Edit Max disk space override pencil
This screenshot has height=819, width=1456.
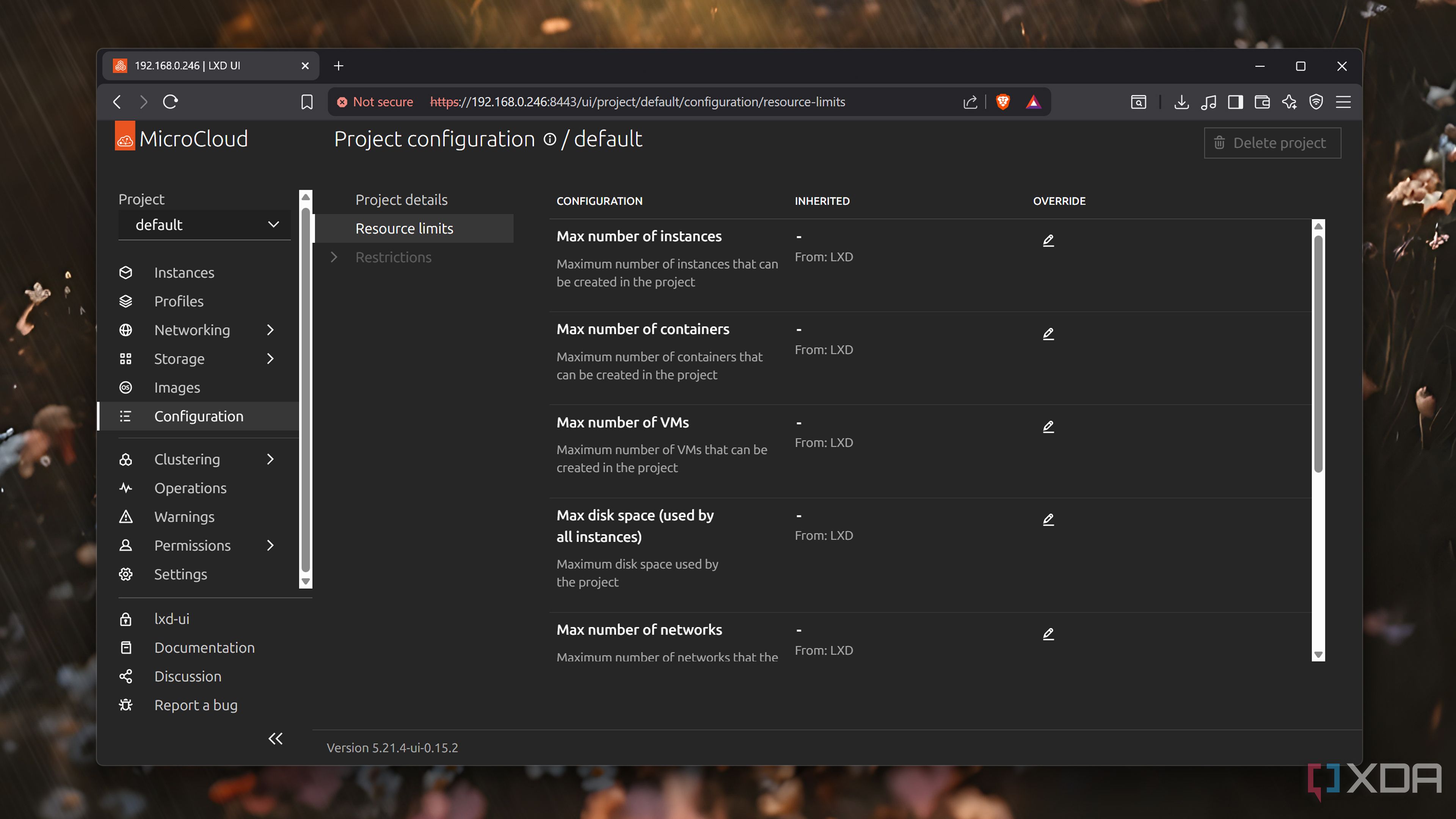point(1048,519)
